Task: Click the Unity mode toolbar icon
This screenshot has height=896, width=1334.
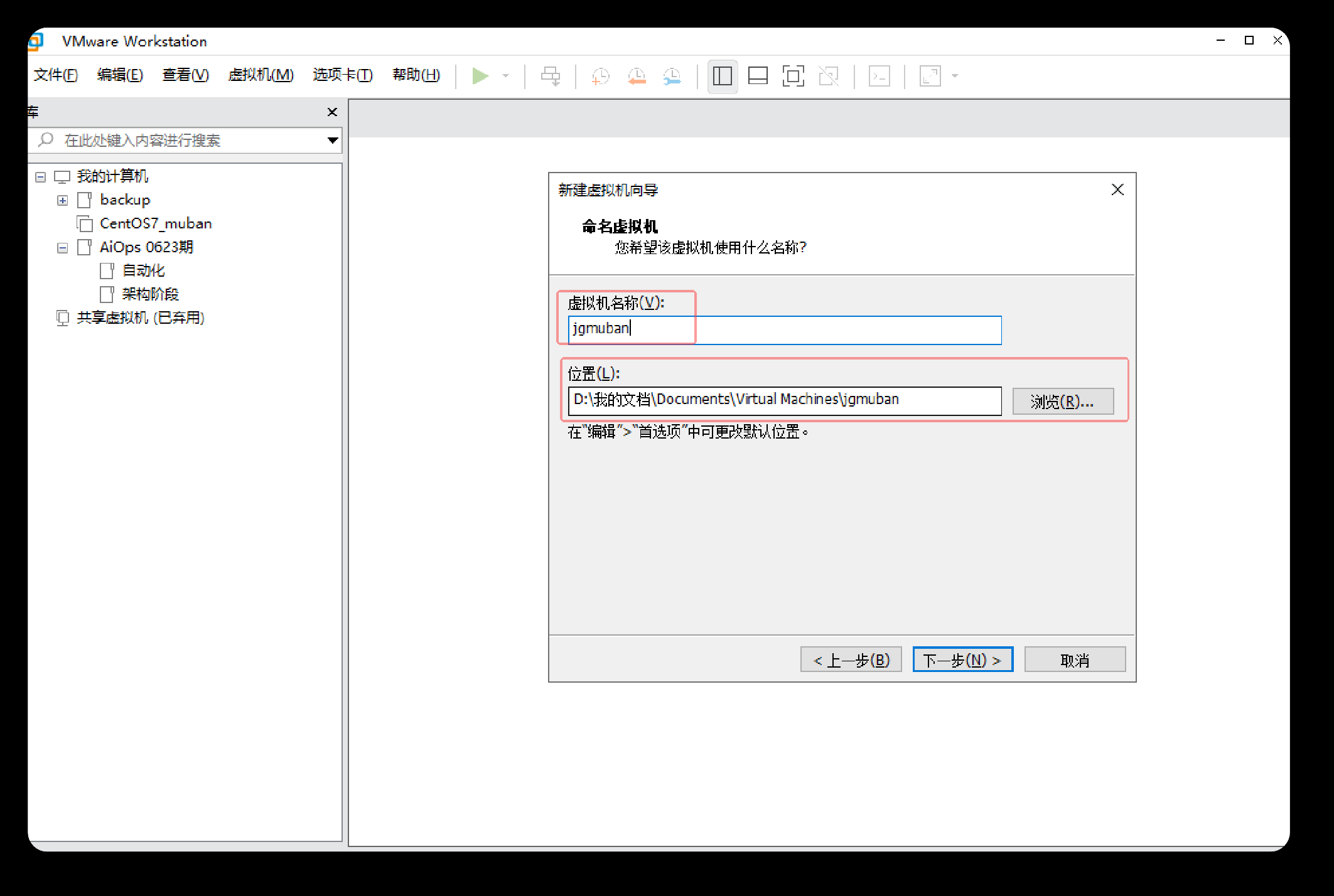Action: [829, 76]
